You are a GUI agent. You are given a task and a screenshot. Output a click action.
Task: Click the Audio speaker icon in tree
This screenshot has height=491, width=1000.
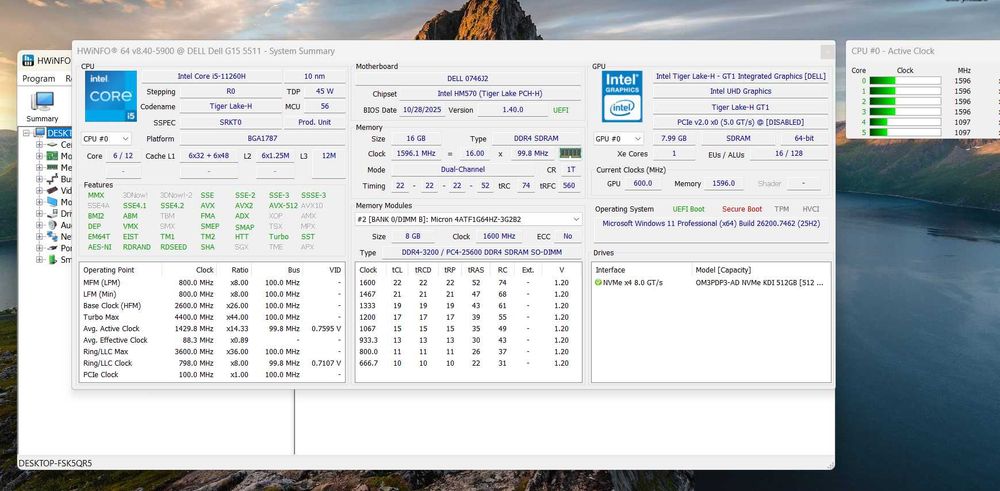[x=52, y=225]
